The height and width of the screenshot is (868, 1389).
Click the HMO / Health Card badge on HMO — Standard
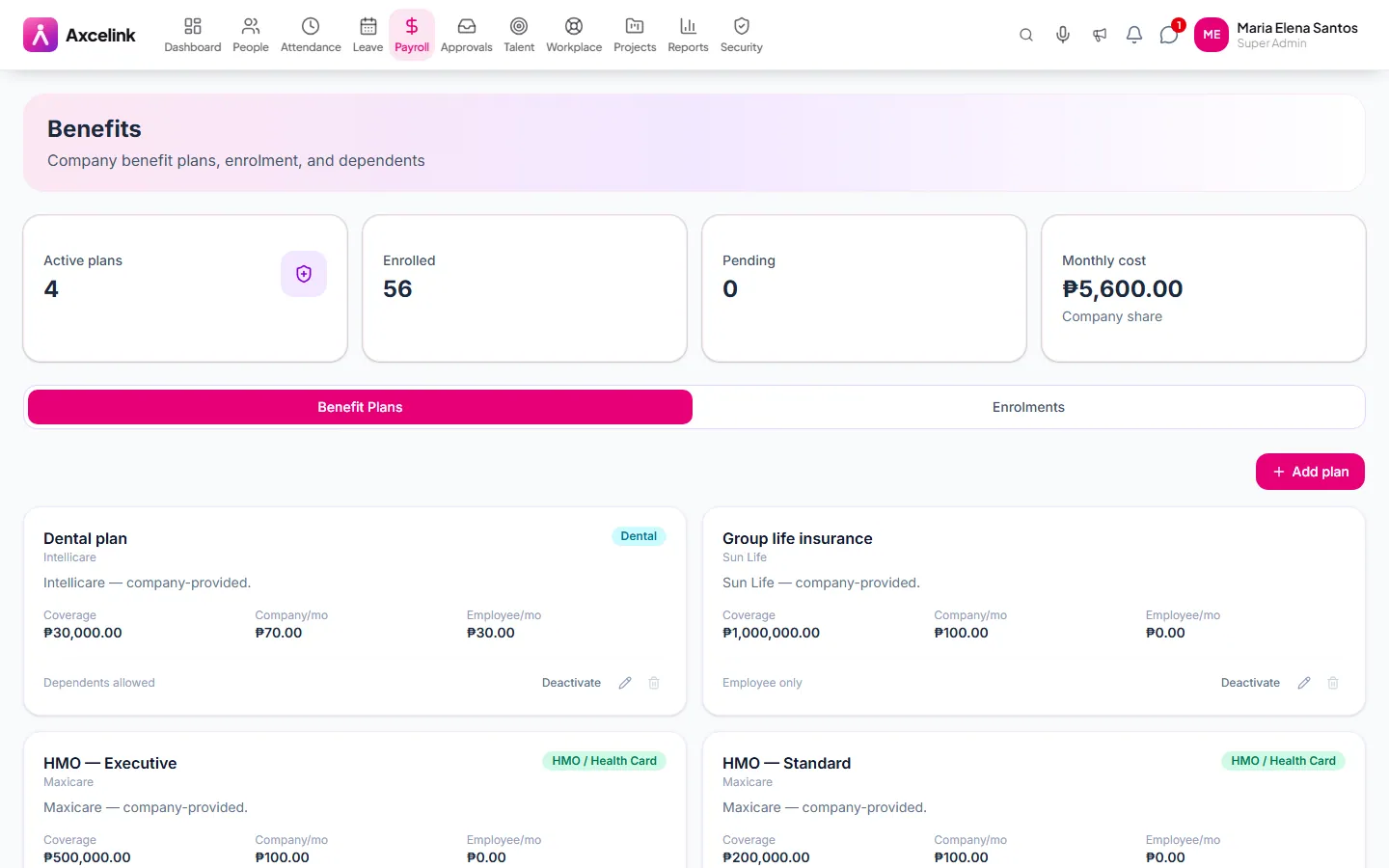[x=1283, y=761]
